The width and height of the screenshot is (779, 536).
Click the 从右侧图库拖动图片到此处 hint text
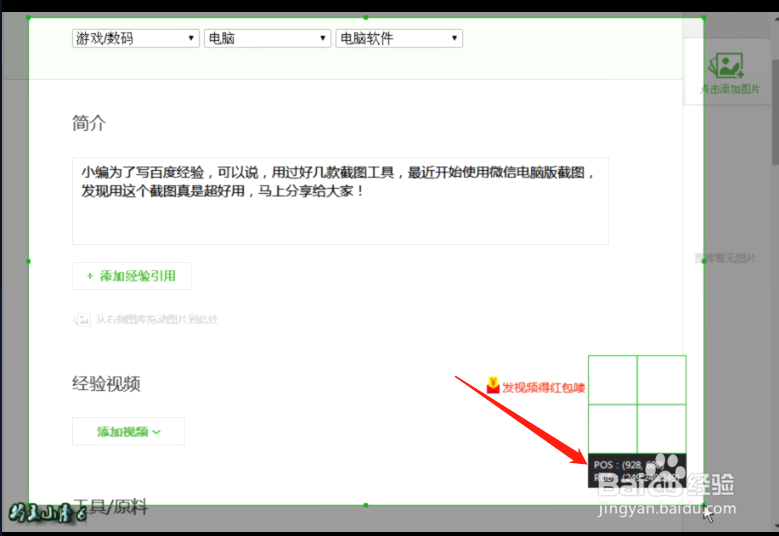click(156, 319)
